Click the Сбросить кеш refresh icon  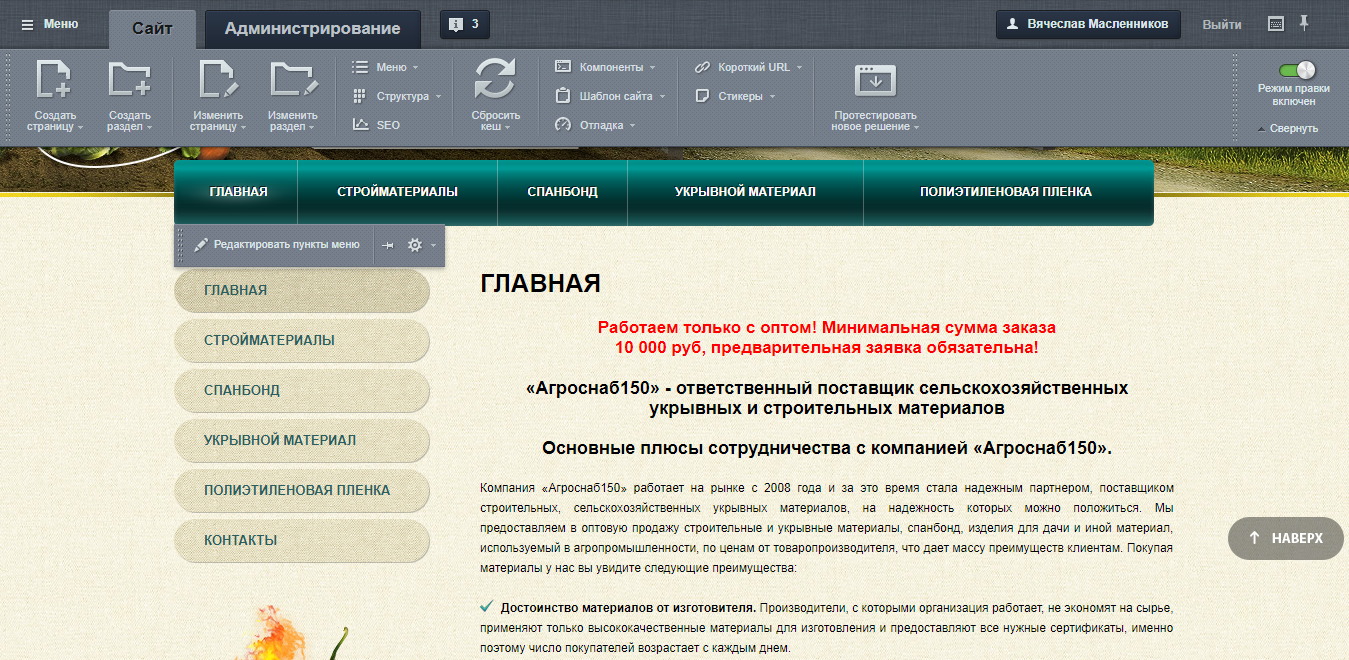494,80
